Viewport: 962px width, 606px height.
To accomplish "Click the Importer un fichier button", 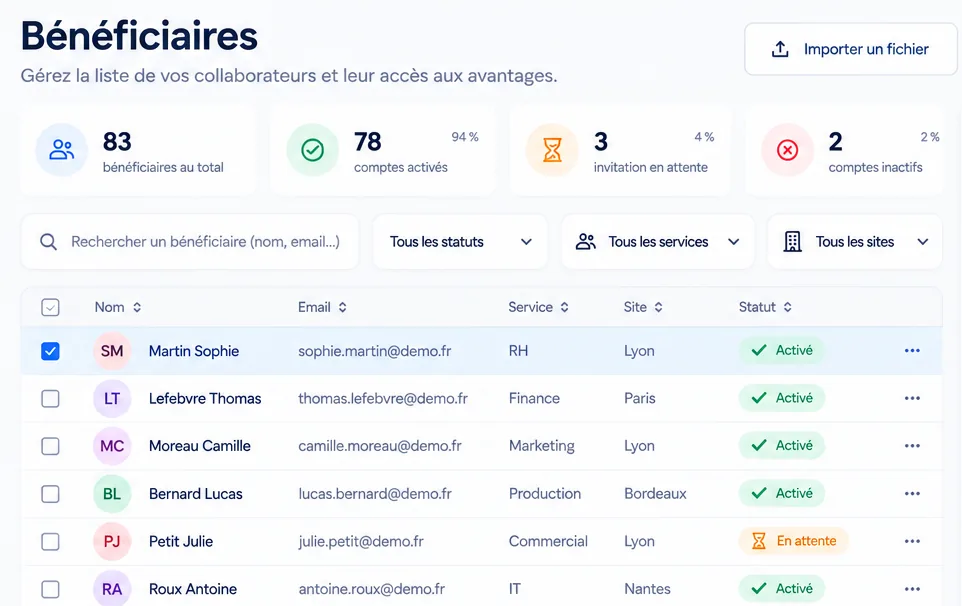I will point(851,49).
